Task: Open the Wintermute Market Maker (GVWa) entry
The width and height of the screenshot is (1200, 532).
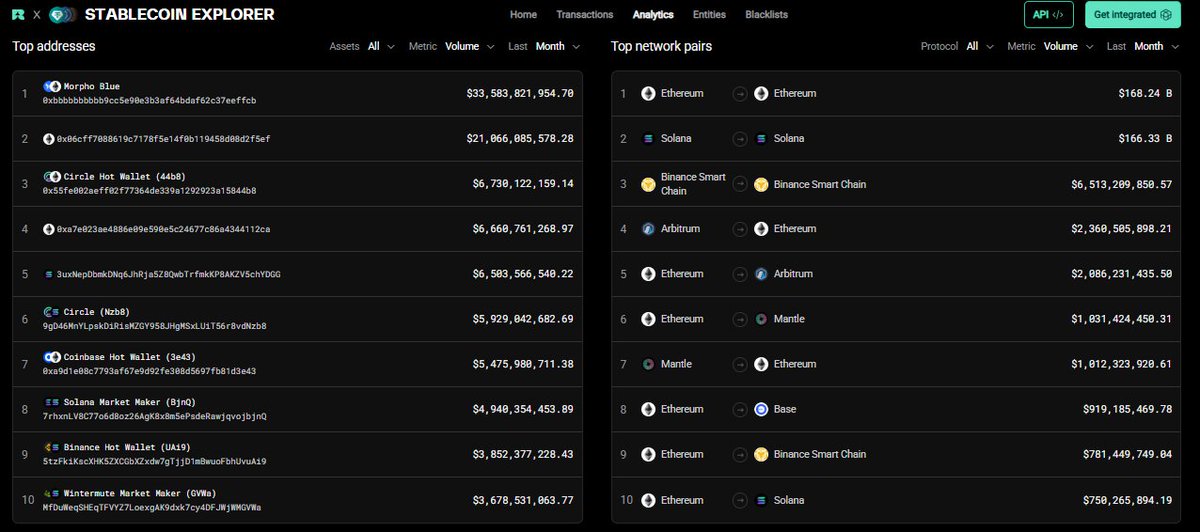Action: (297, 499)
